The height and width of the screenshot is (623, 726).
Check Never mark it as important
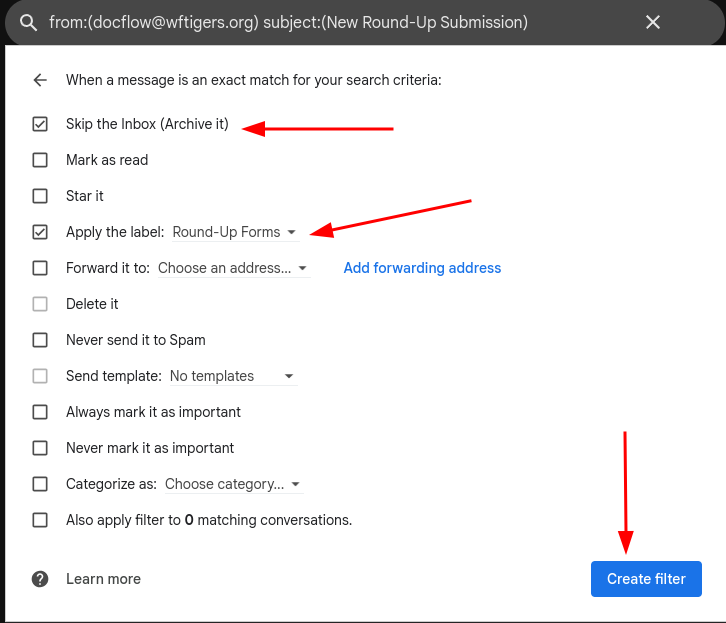pyautogui.click(x=40, y=448)
